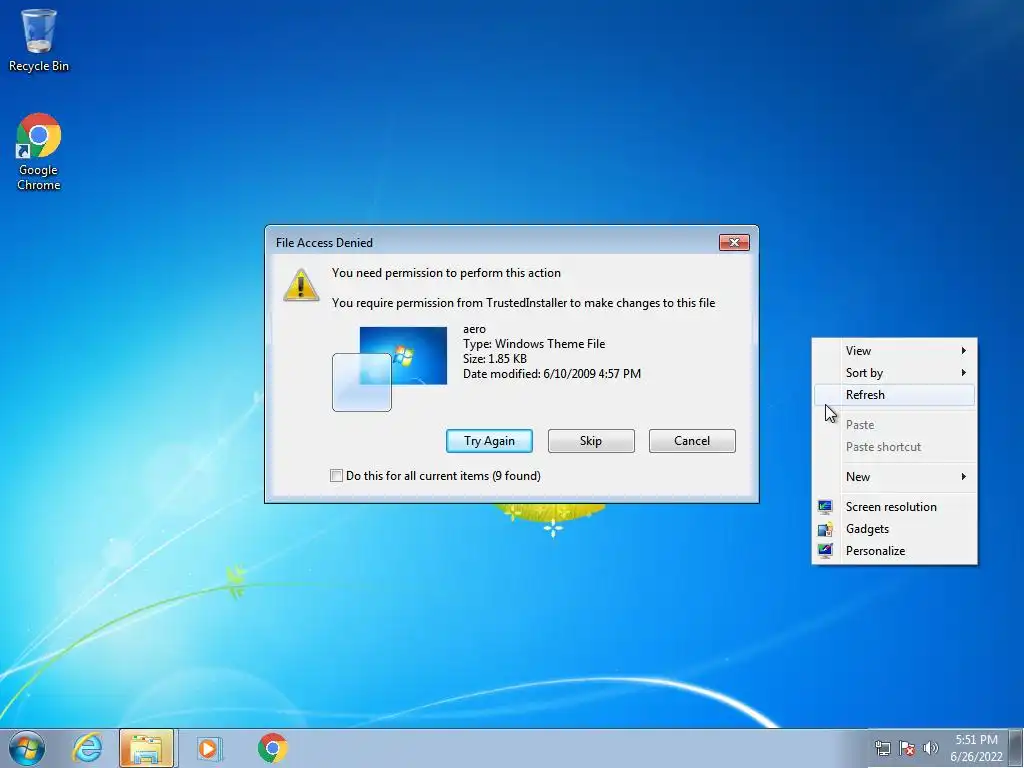Screen dimensions: 1024x768
Task: Open Screen resolution from context menu
Action: 894,507
